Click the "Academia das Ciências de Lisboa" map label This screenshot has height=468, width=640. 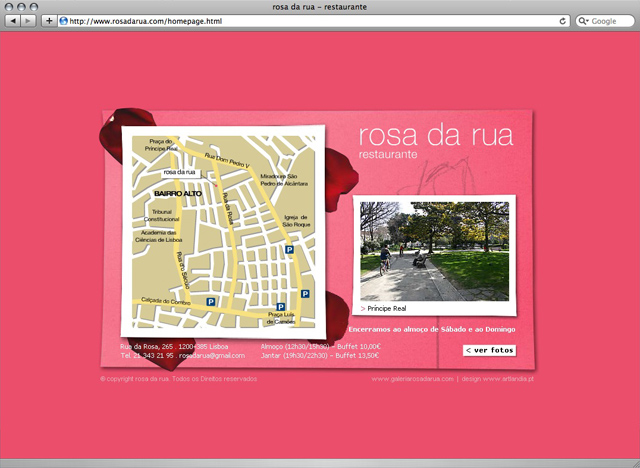click(159, 236)
